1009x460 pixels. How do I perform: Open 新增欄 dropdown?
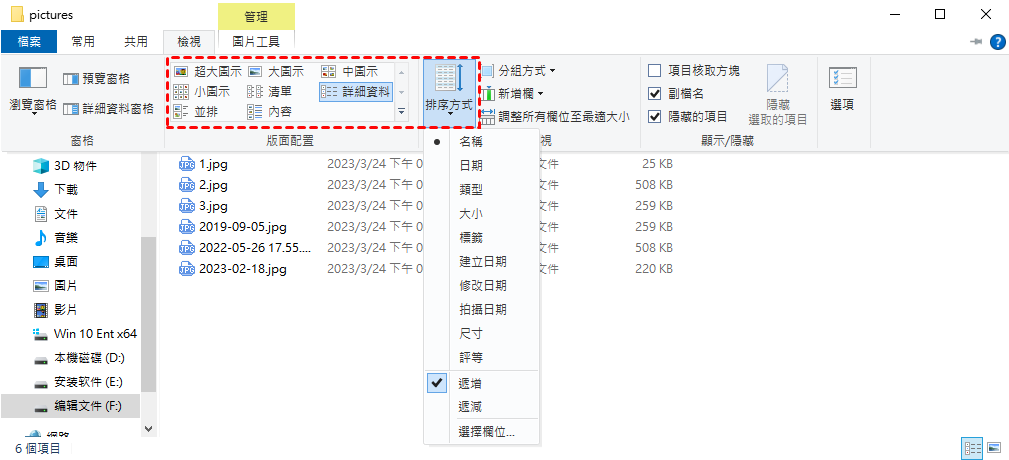click(x=513, y=94)
